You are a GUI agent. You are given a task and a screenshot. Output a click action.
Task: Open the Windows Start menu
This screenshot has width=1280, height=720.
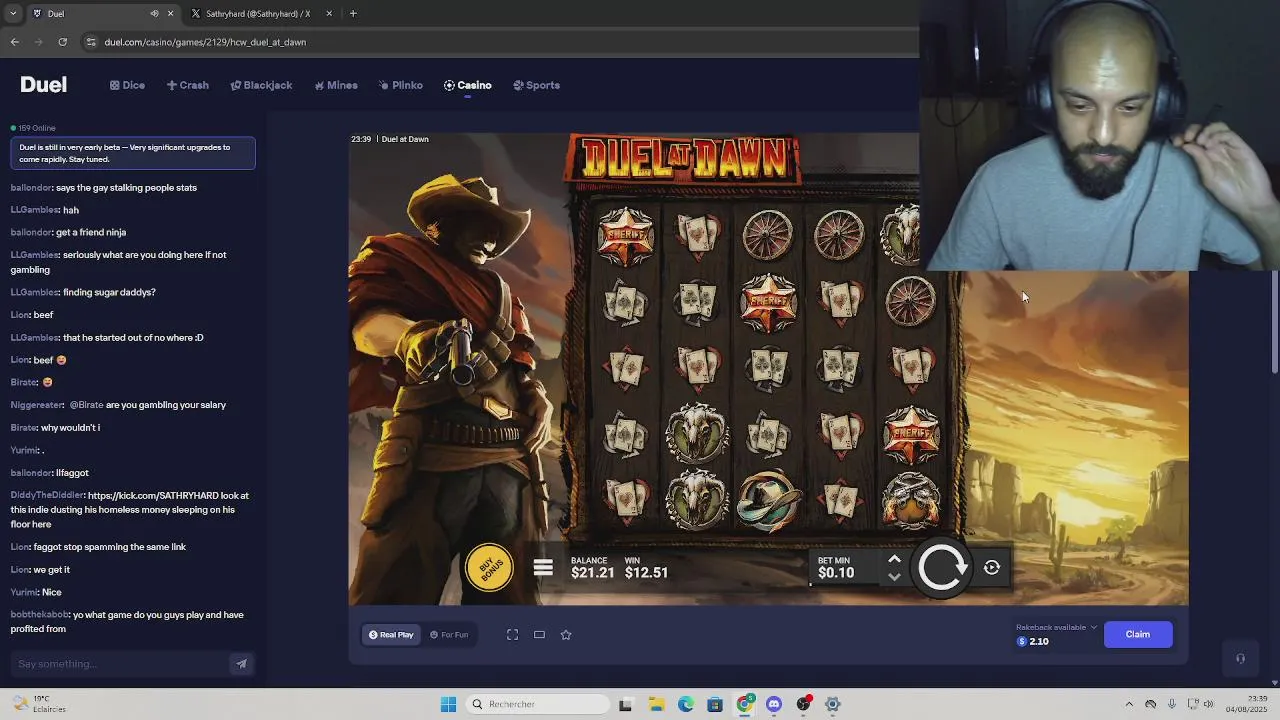[x=448, y=704]
